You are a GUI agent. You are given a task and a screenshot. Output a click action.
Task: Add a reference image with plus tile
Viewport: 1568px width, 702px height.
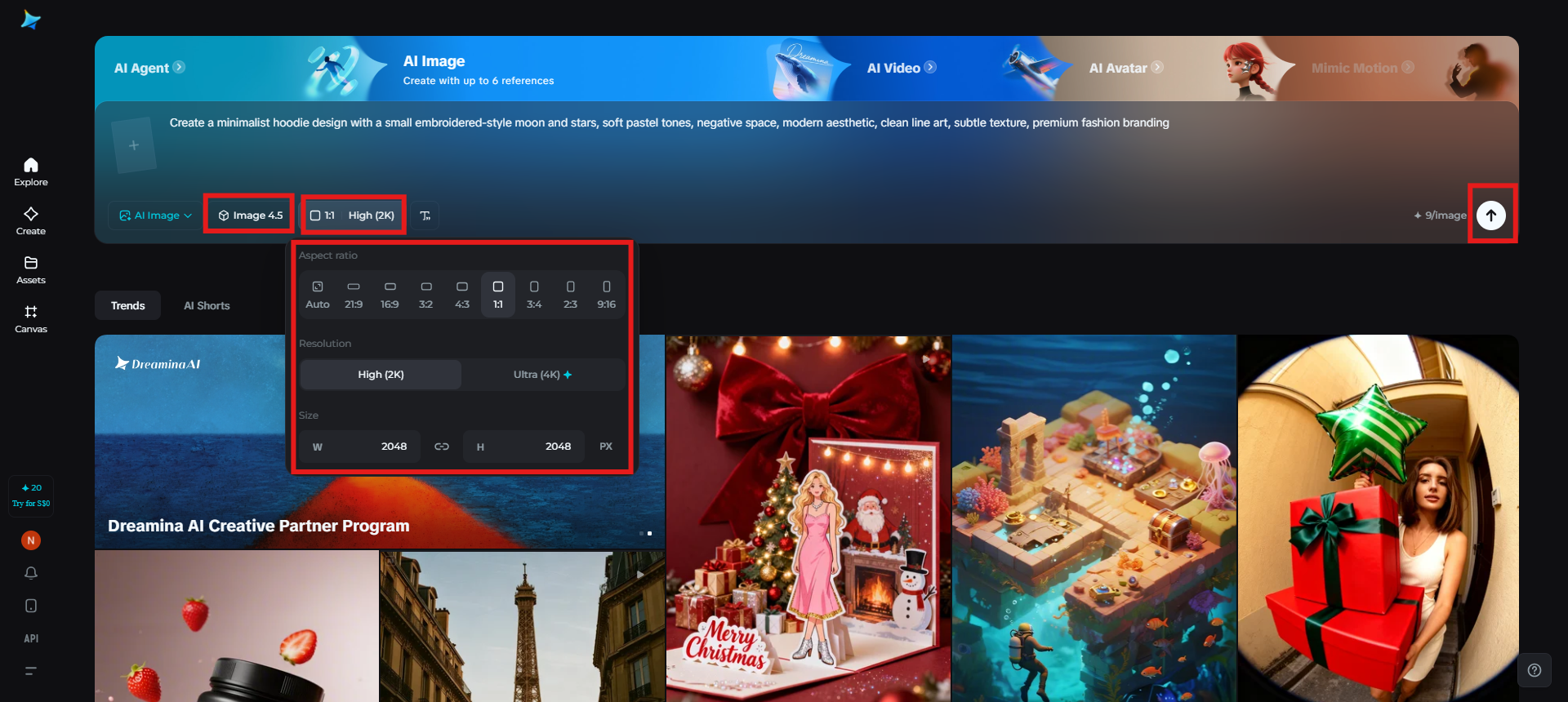(x=134, y=145)
